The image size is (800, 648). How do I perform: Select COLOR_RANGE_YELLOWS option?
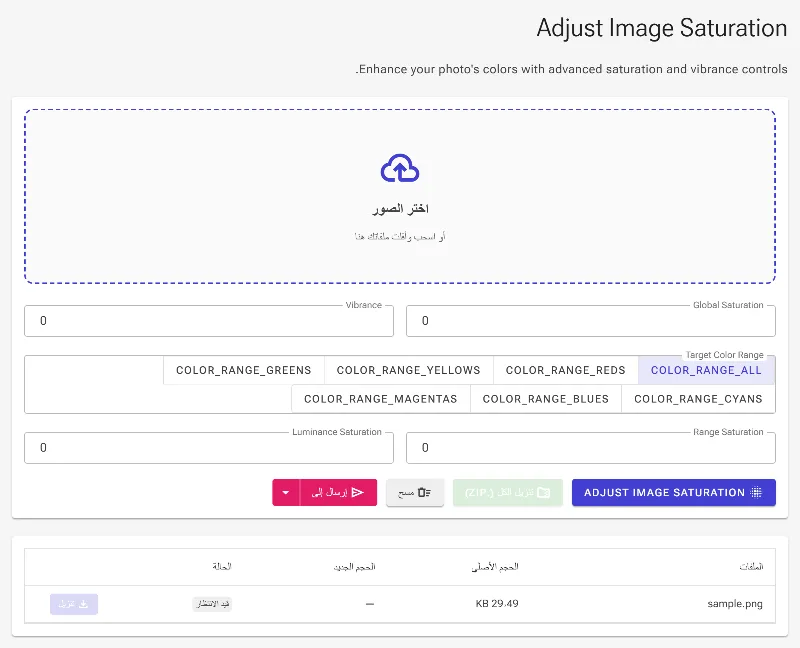pyautogui.click(x=408, y=370)
